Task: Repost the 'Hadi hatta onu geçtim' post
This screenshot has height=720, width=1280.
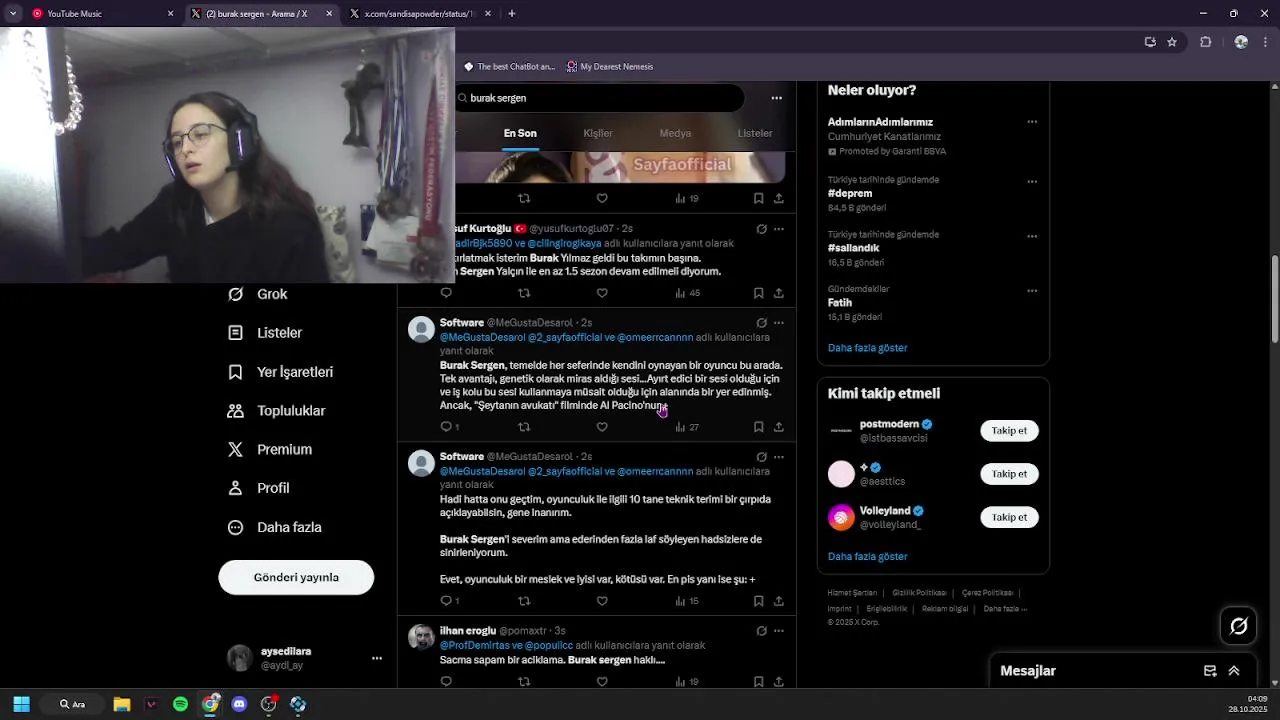Action: coord(524,601)
